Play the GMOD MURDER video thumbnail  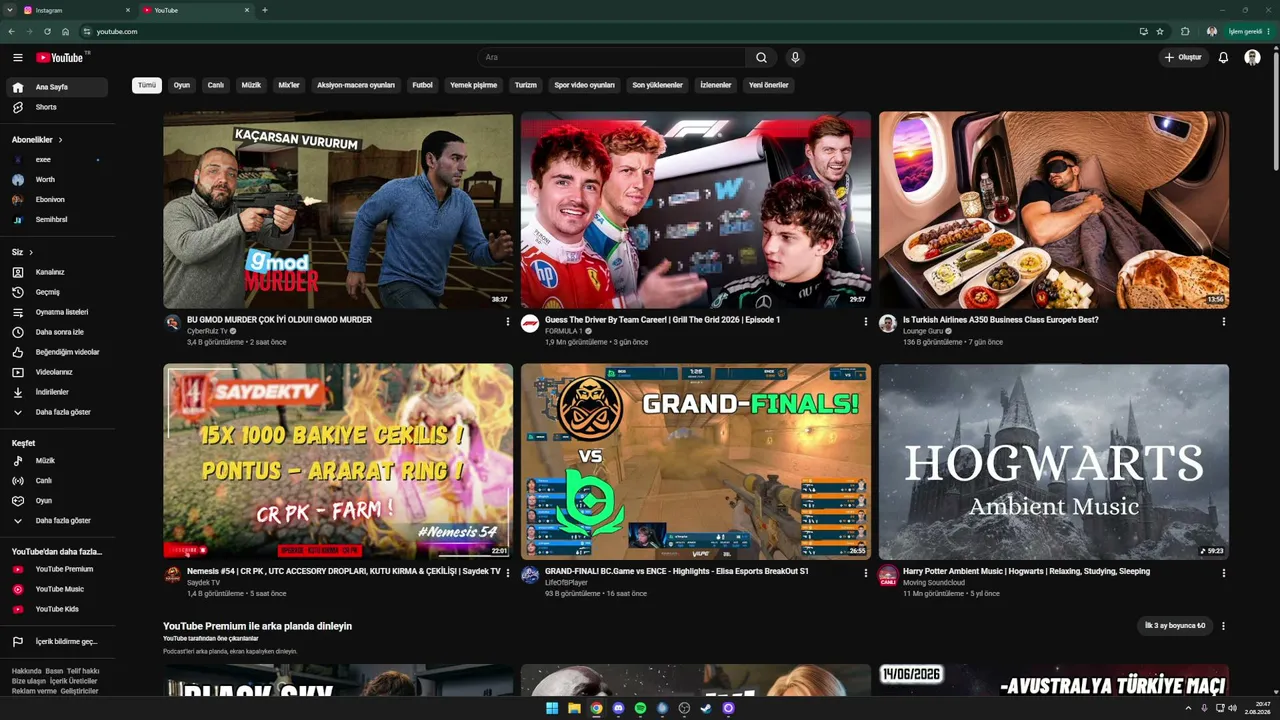[338, 210]
